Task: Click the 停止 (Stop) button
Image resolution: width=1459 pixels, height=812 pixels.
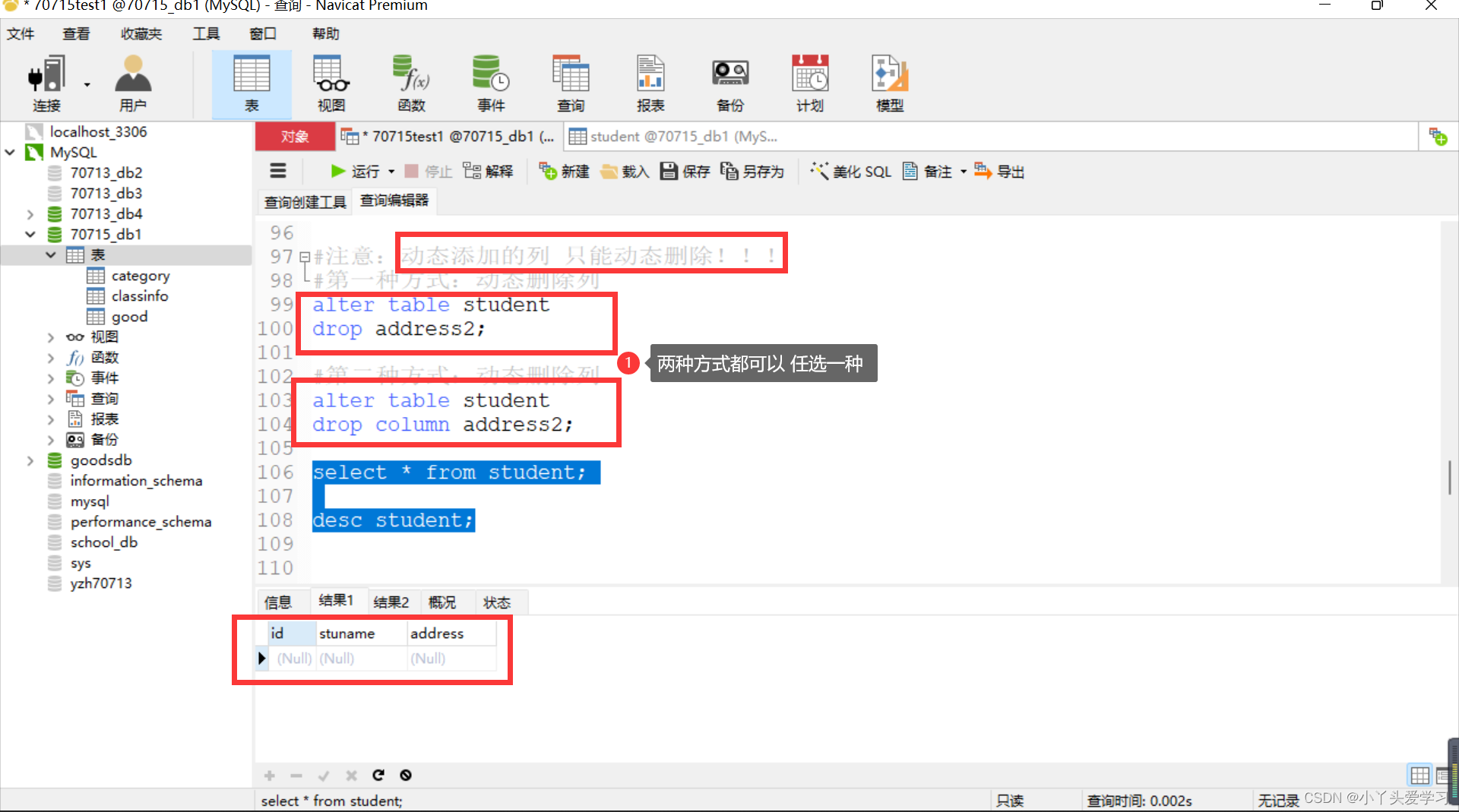Action: click(429, 172)
